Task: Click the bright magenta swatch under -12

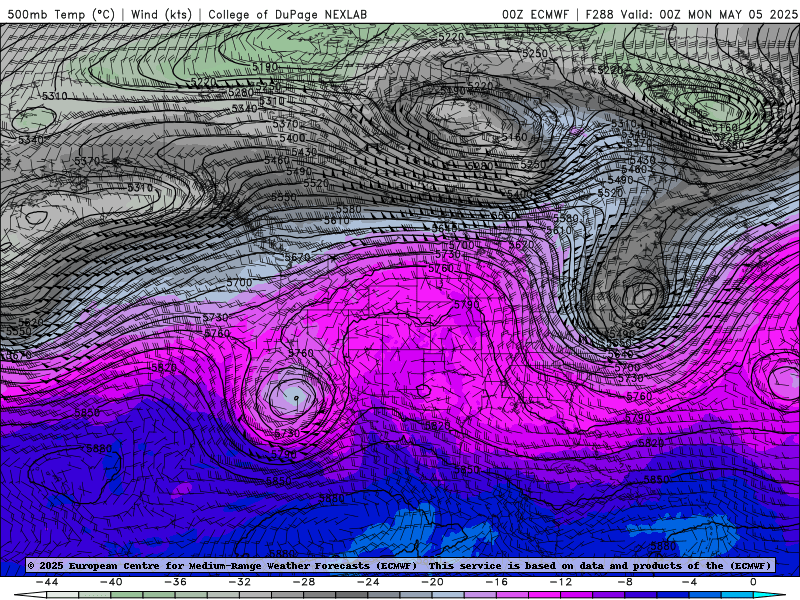Action: pos(544,596)
